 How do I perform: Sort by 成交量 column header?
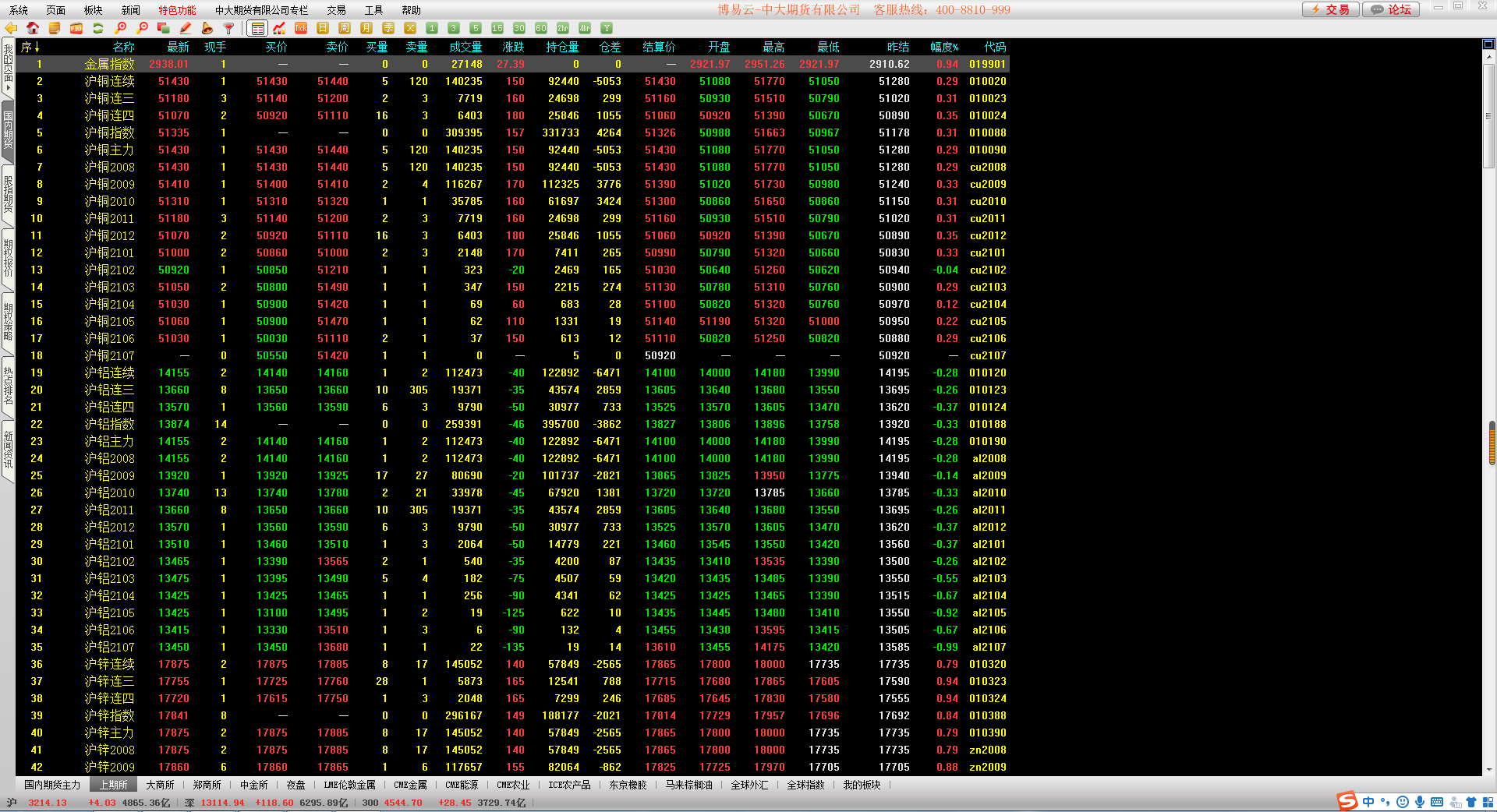pos(465,47)
